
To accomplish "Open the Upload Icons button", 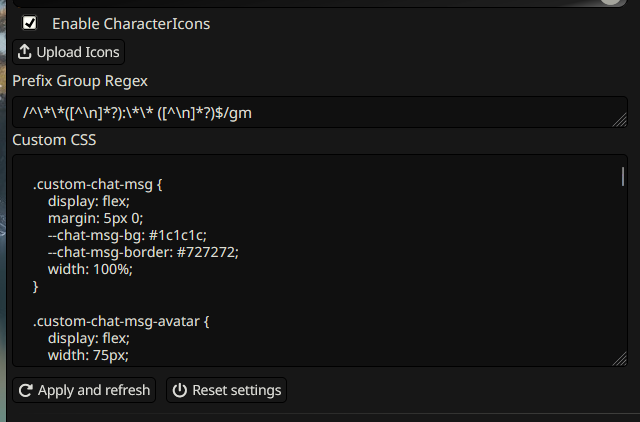I will (x=69, y=52).
